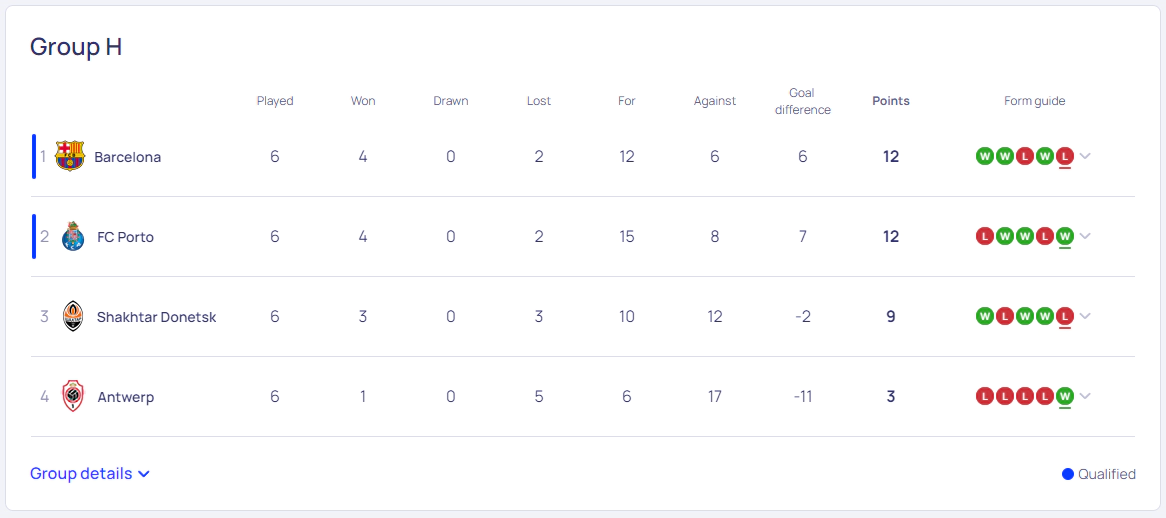Click the Barcelona club crest
The image size is (1166, 518).
(x=70, y=156)
